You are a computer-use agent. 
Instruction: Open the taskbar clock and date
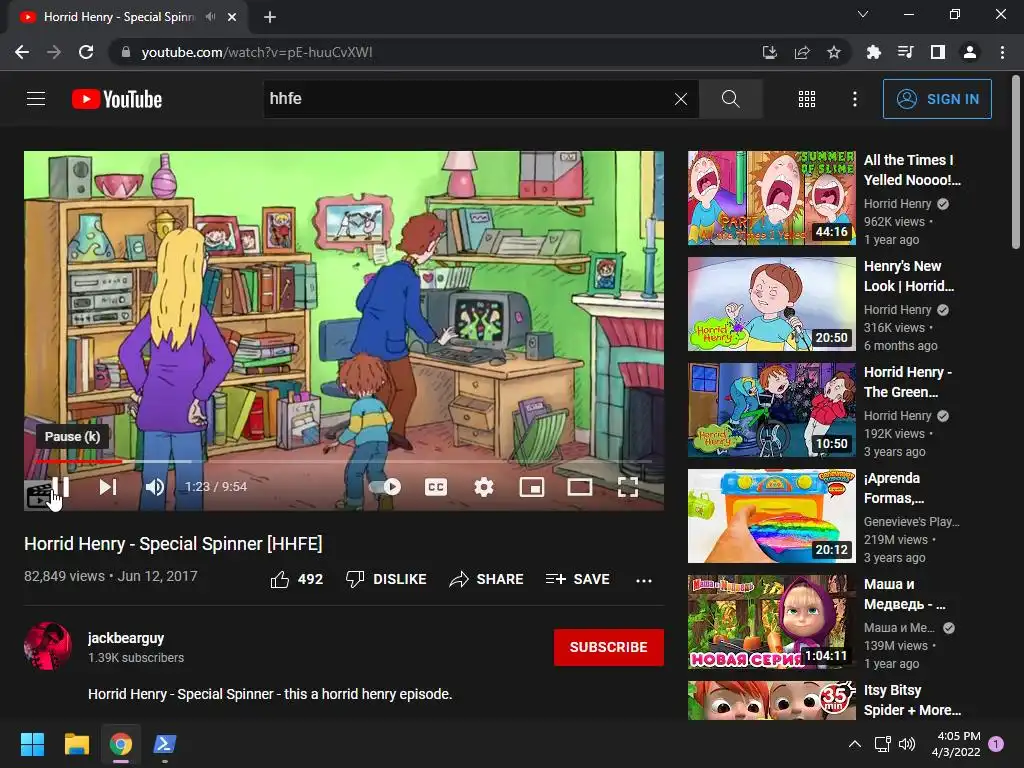tap(957, 744)
